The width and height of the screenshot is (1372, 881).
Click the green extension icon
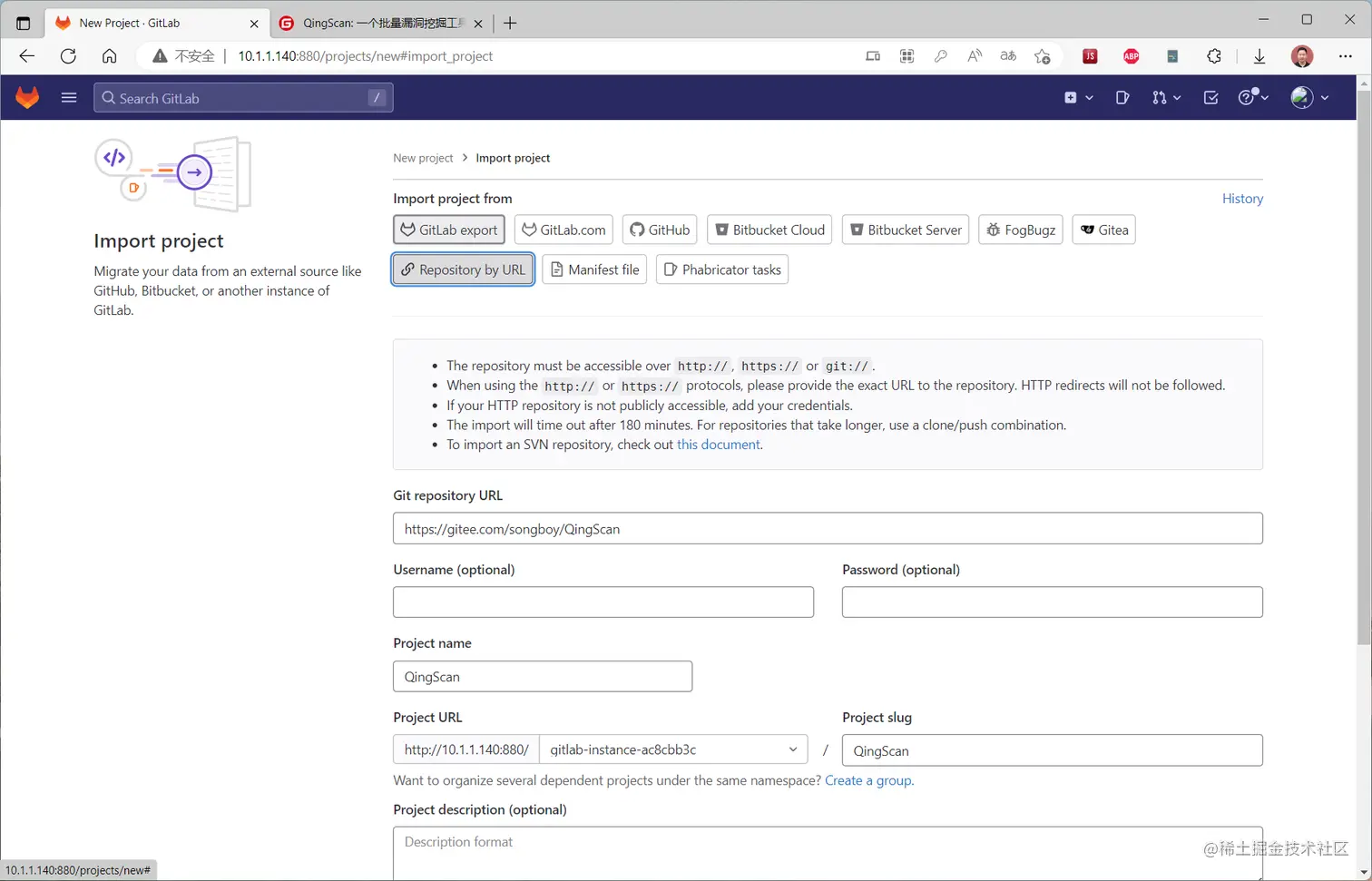point(1172,56)
